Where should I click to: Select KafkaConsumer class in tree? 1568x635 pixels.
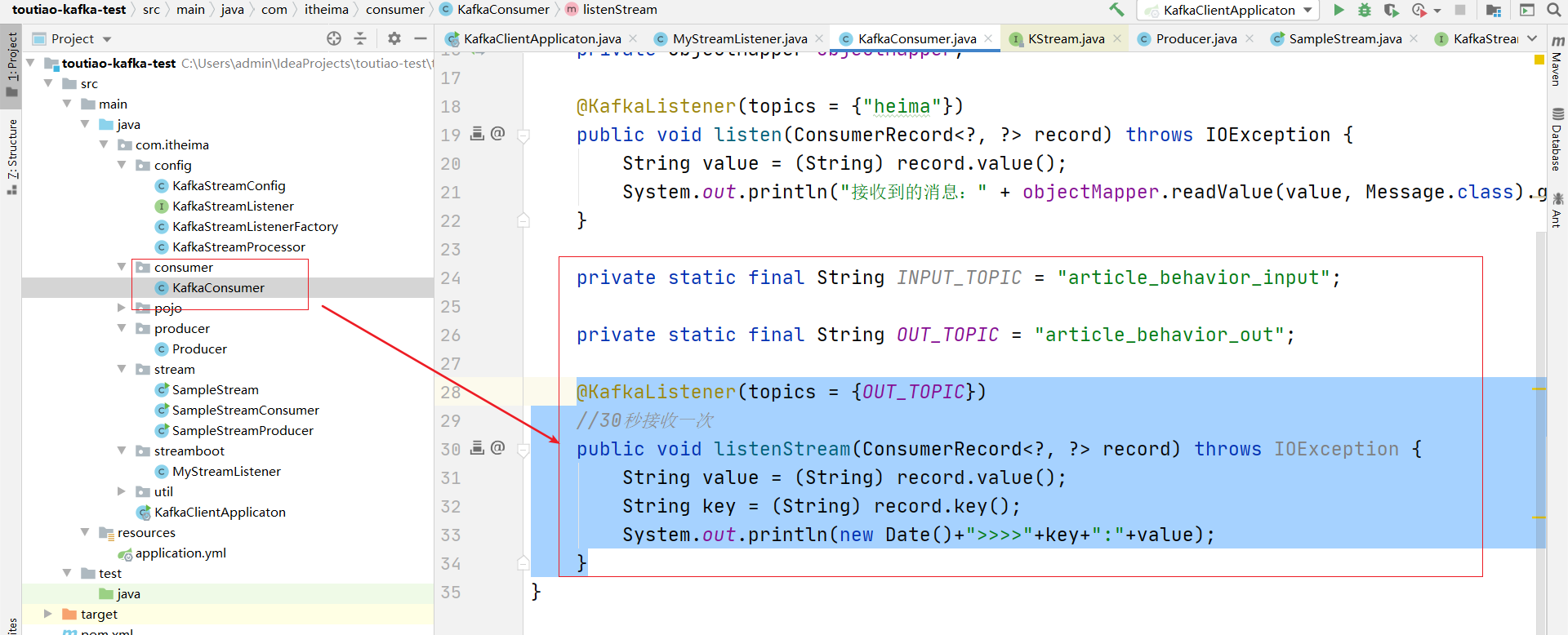218,287
